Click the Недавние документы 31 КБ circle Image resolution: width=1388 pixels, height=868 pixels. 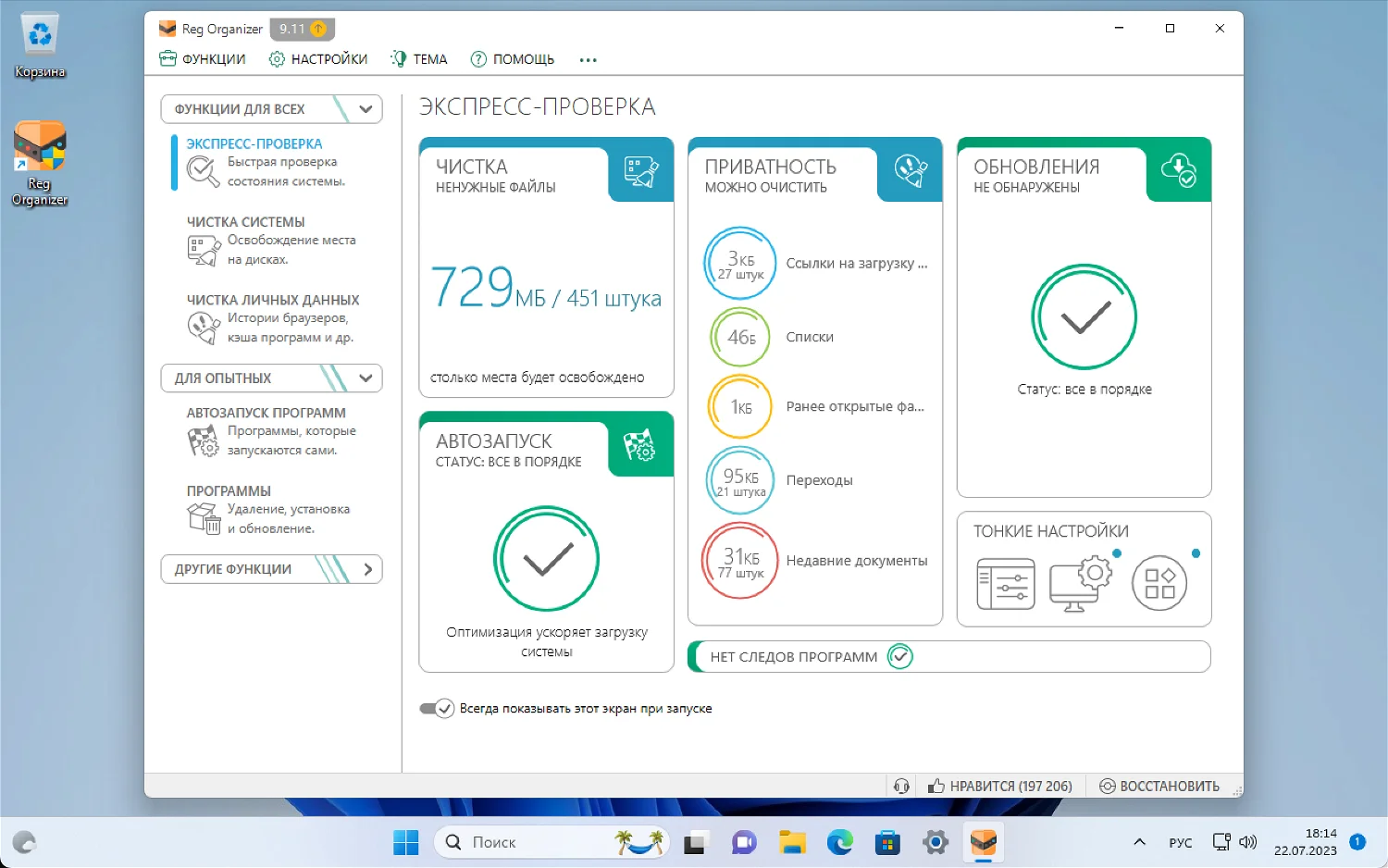pos(740,561)
